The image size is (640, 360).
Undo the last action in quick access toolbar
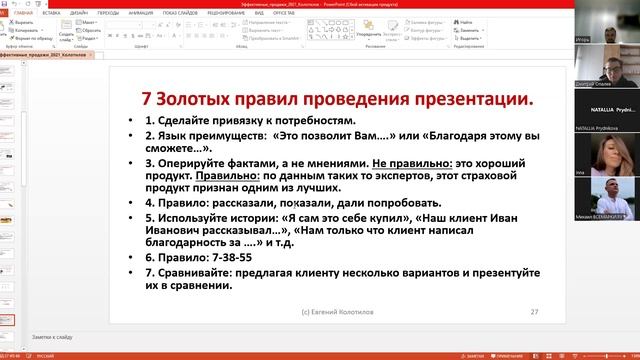(x=15, y=4)
